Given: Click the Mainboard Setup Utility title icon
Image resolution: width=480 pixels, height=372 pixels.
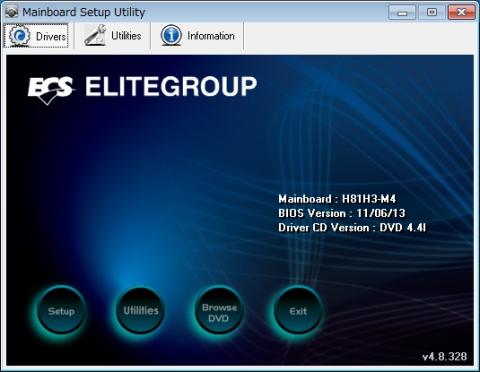Looking at the screenshot, I should tap(12, 12).
